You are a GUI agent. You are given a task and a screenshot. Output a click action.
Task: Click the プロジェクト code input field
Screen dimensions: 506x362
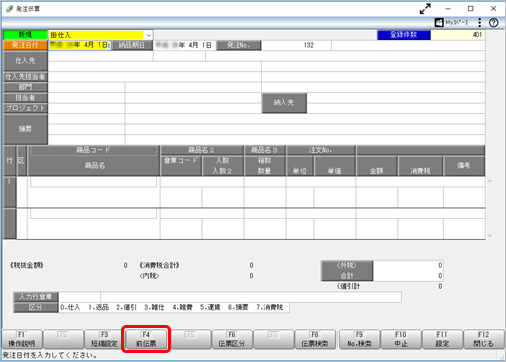(x=87, y=108)
